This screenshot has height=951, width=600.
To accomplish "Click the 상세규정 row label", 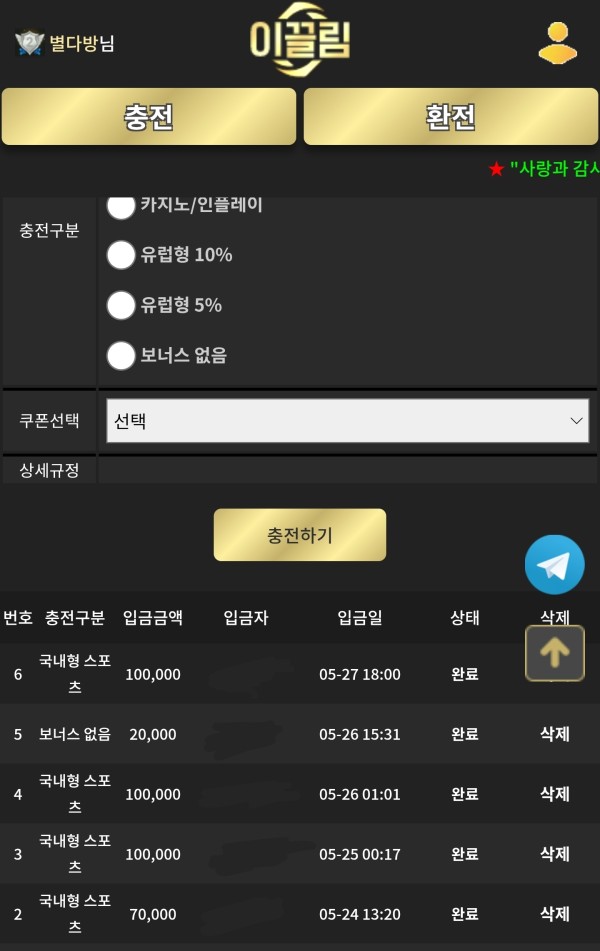I will click(x=49, y=470).
